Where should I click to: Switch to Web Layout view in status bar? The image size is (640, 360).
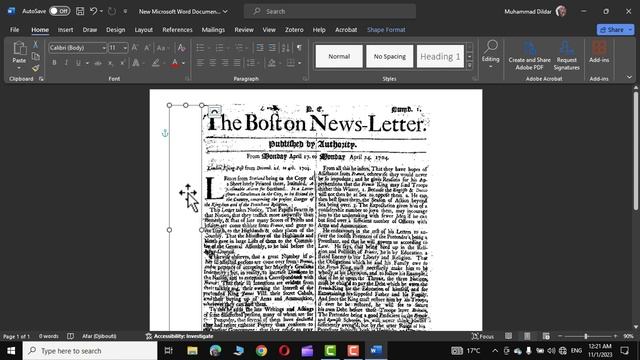tap(546, 336)
